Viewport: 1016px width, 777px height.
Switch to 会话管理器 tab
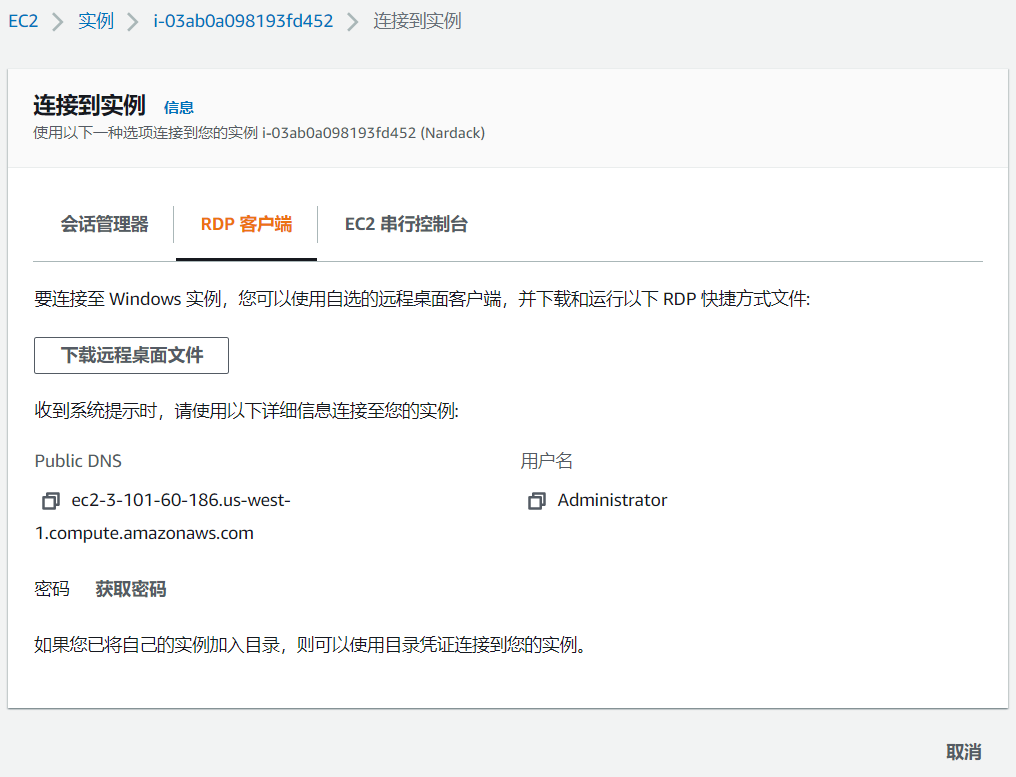(104, 224)
